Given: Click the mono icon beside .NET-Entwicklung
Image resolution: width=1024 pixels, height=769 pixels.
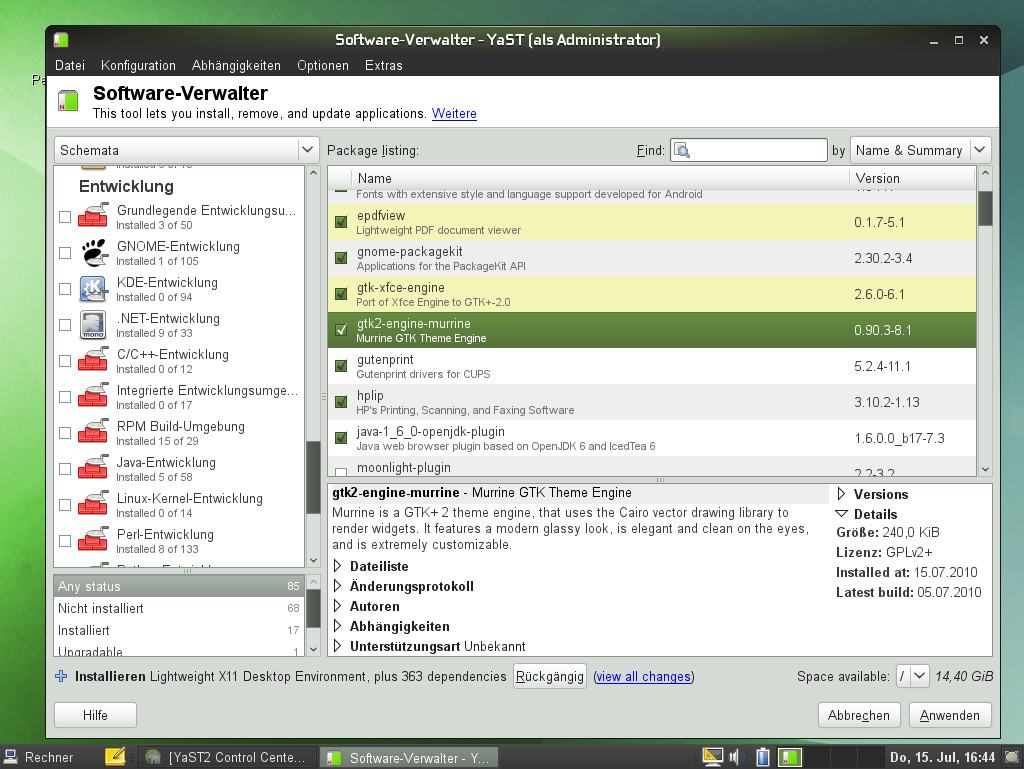Looking at the screenshot, I should (x=92, y=324).
